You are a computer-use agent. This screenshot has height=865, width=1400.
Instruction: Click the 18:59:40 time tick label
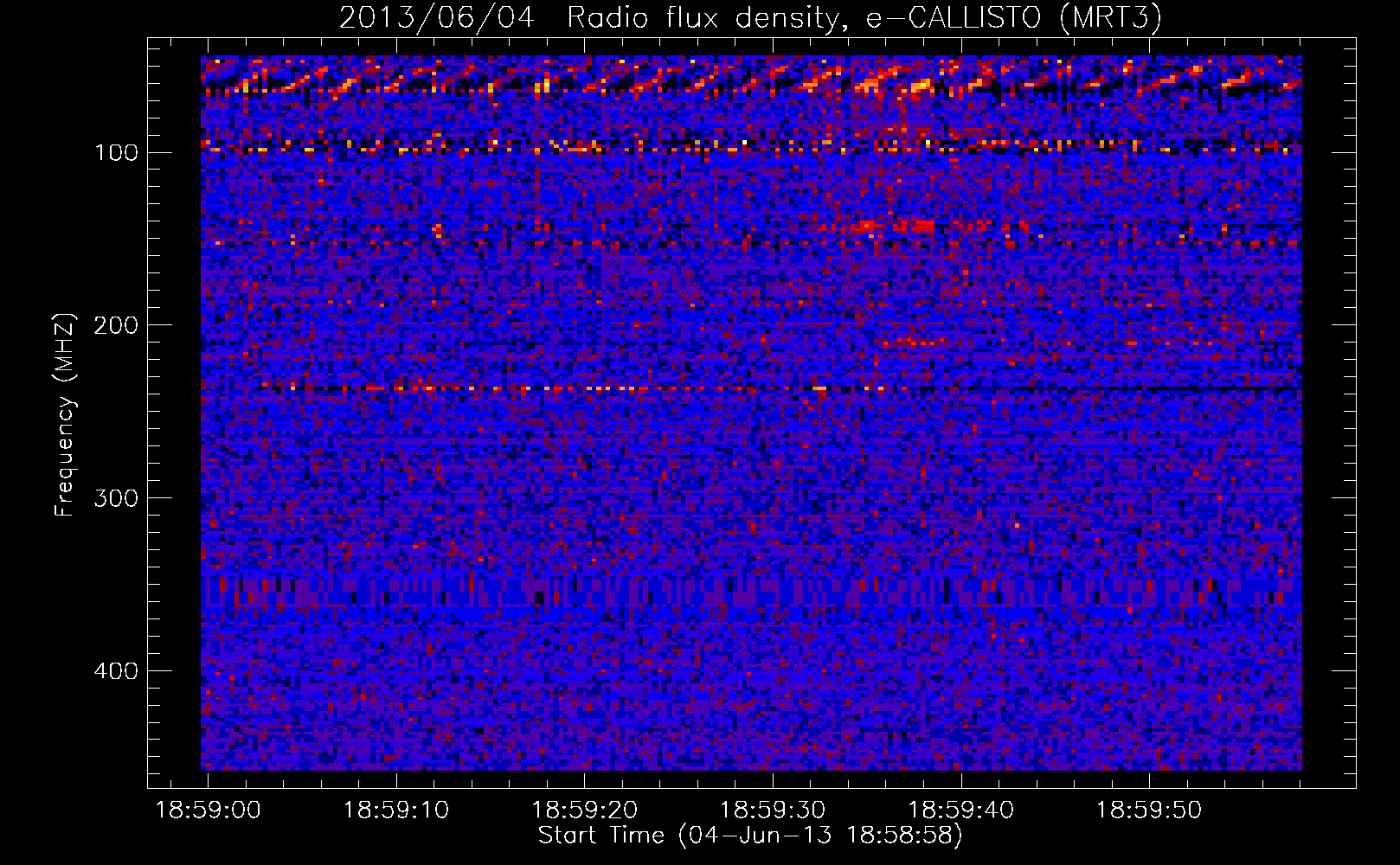[x=960, y=811]
